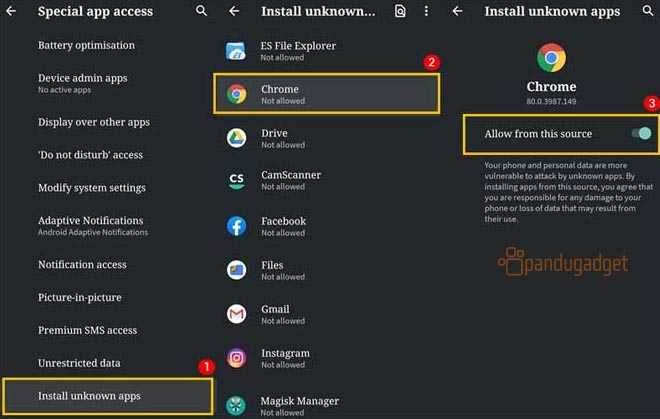Screen dimensions: 660x419
Task: Go back from Special app access screen
Action: pyautogui.click(x=11, y=11)
